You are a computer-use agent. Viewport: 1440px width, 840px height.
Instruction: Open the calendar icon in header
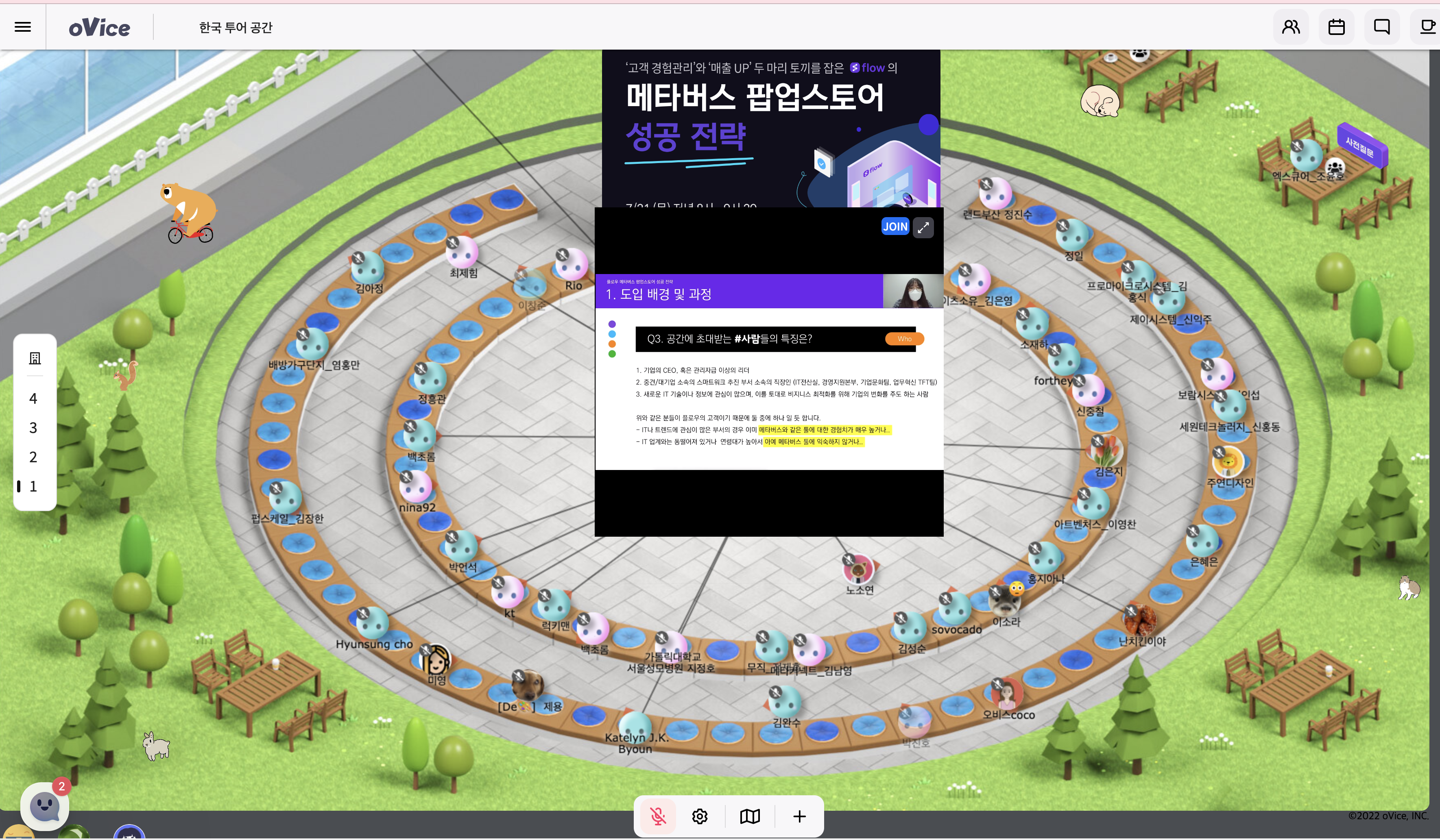click(x=1337, y=27)
